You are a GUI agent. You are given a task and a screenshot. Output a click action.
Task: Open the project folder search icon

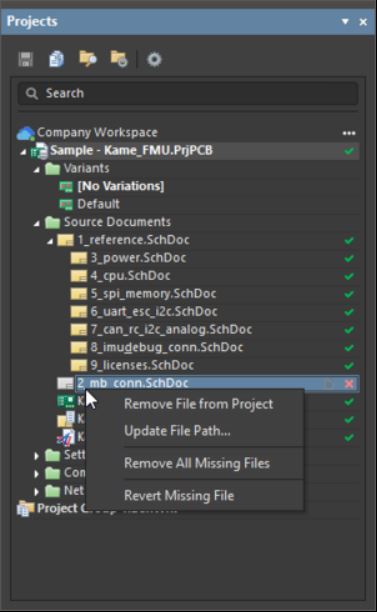88,59
